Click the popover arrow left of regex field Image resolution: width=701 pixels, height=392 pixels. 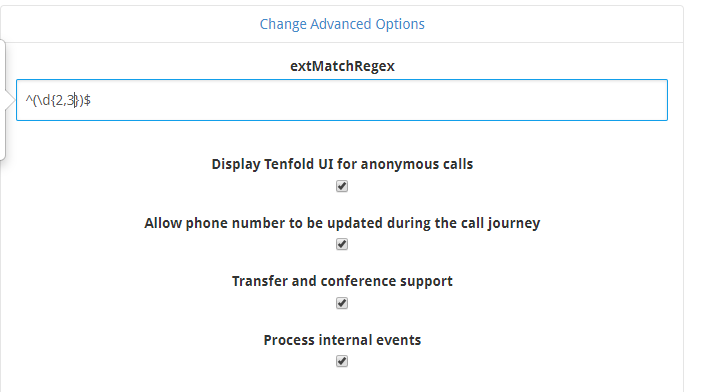click(x=10, y=100)
